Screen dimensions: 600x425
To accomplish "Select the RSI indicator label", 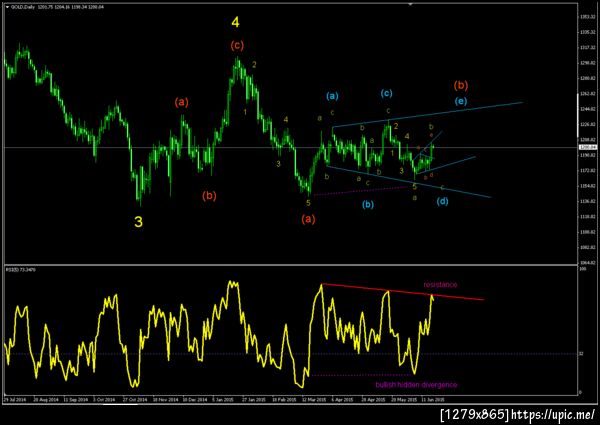I will click(x=20, y=270).
